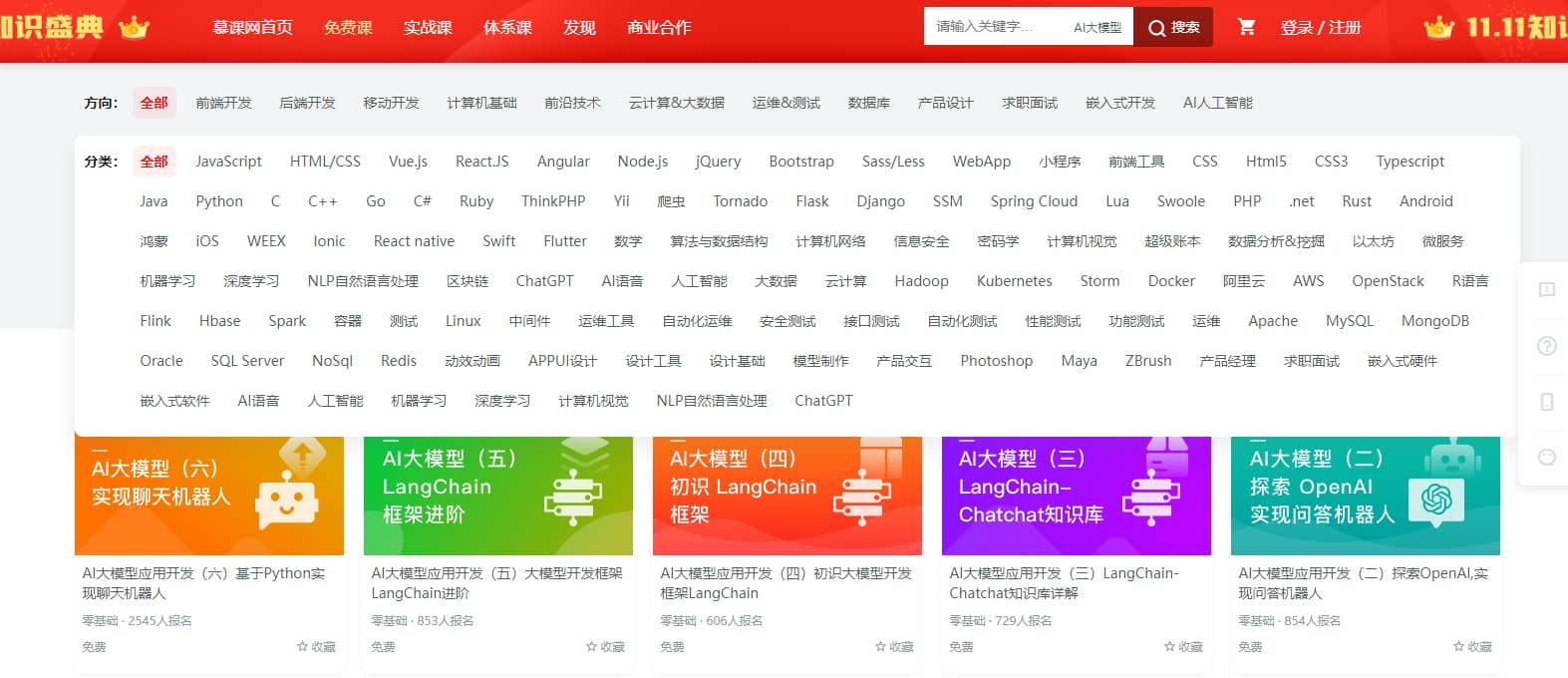The image size is (1568, 678).
Task: Select 后端开发 direction filter
Action: coord(307,103)
